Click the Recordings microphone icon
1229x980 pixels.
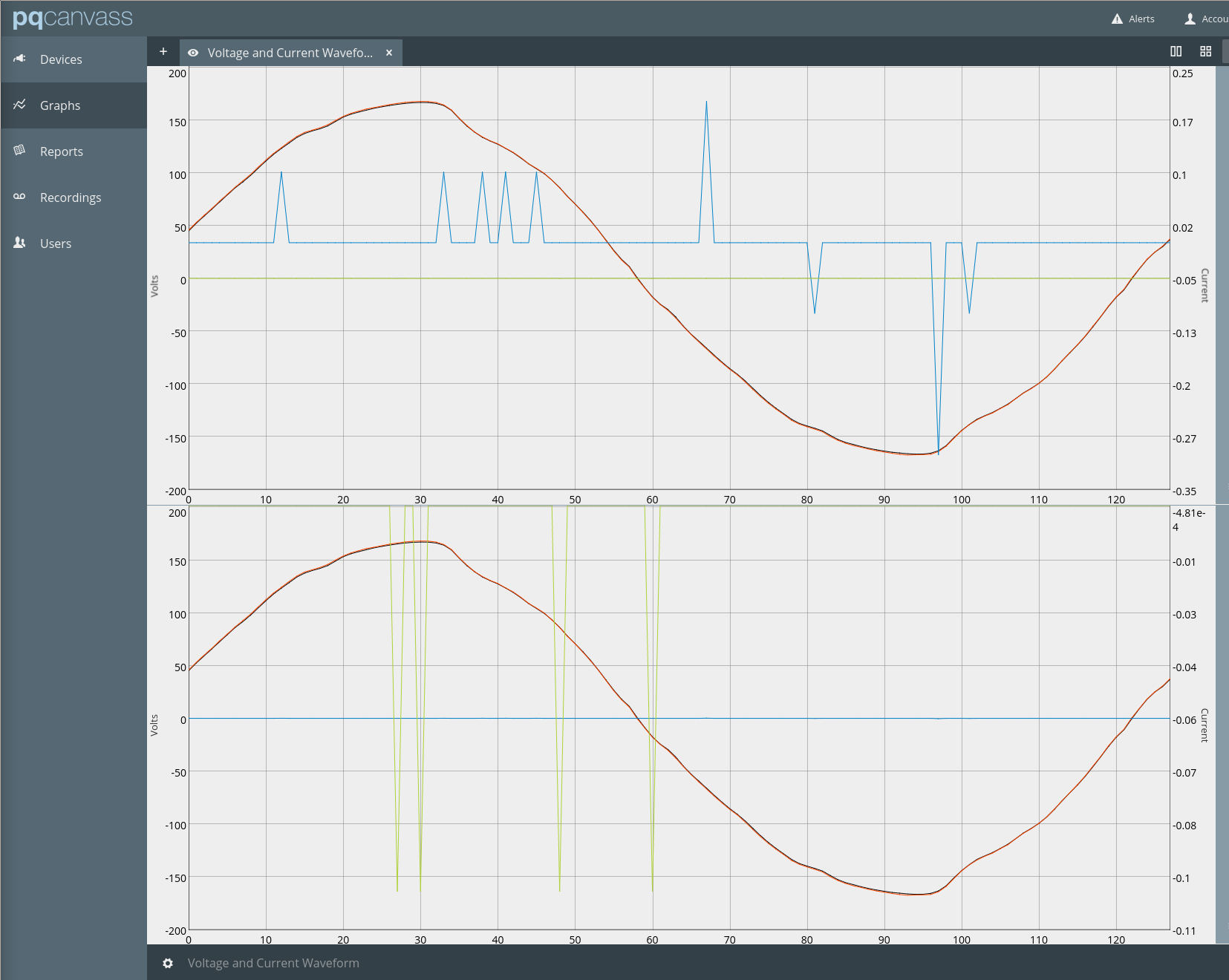20,196
